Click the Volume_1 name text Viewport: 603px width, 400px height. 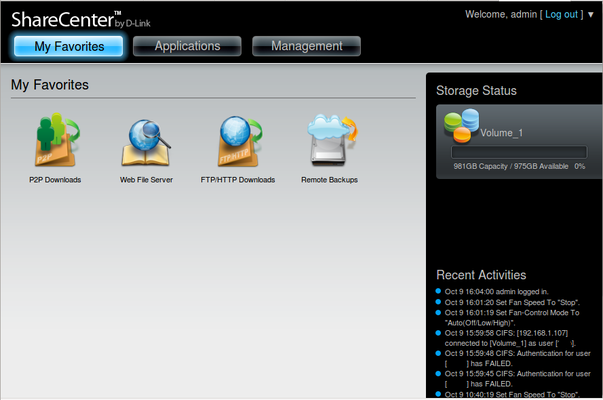501,133
